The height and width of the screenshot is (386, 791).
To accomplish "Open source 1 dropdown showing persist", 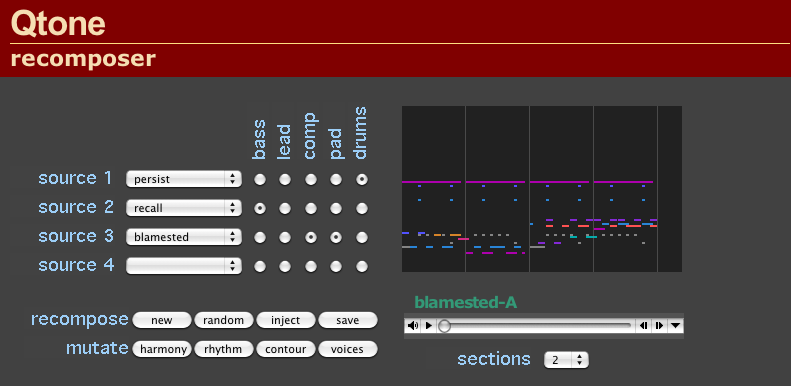I will coord(184,179).
